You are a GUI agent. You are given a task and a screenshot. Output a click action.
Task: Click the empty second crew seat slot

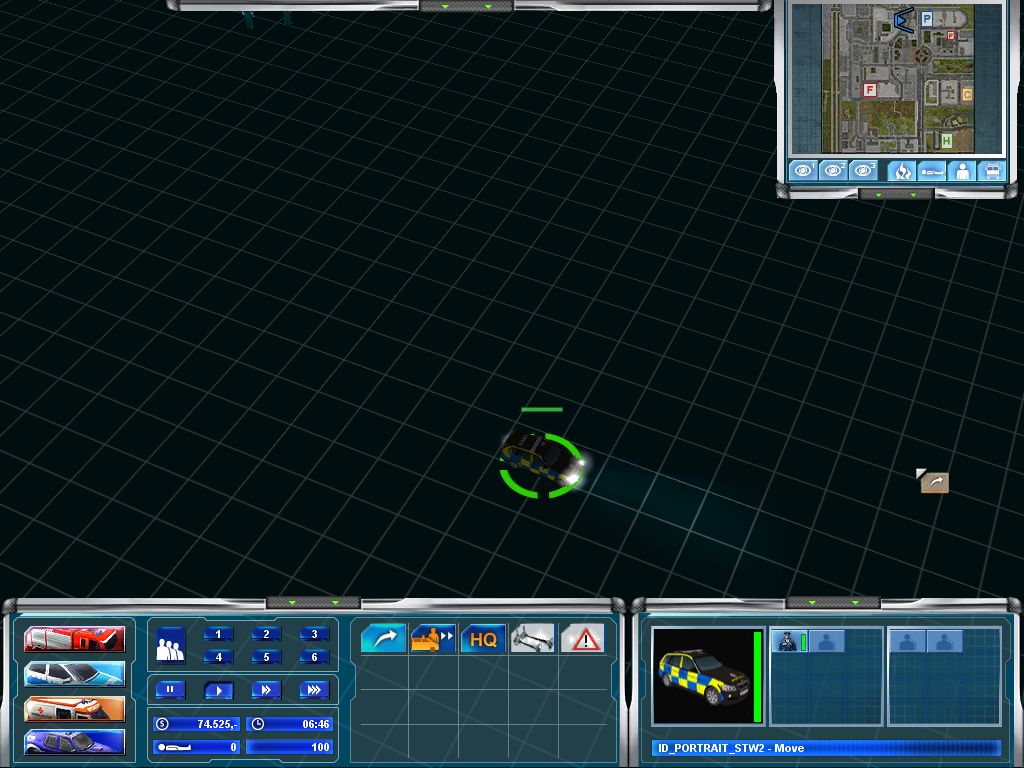point(827,641)
